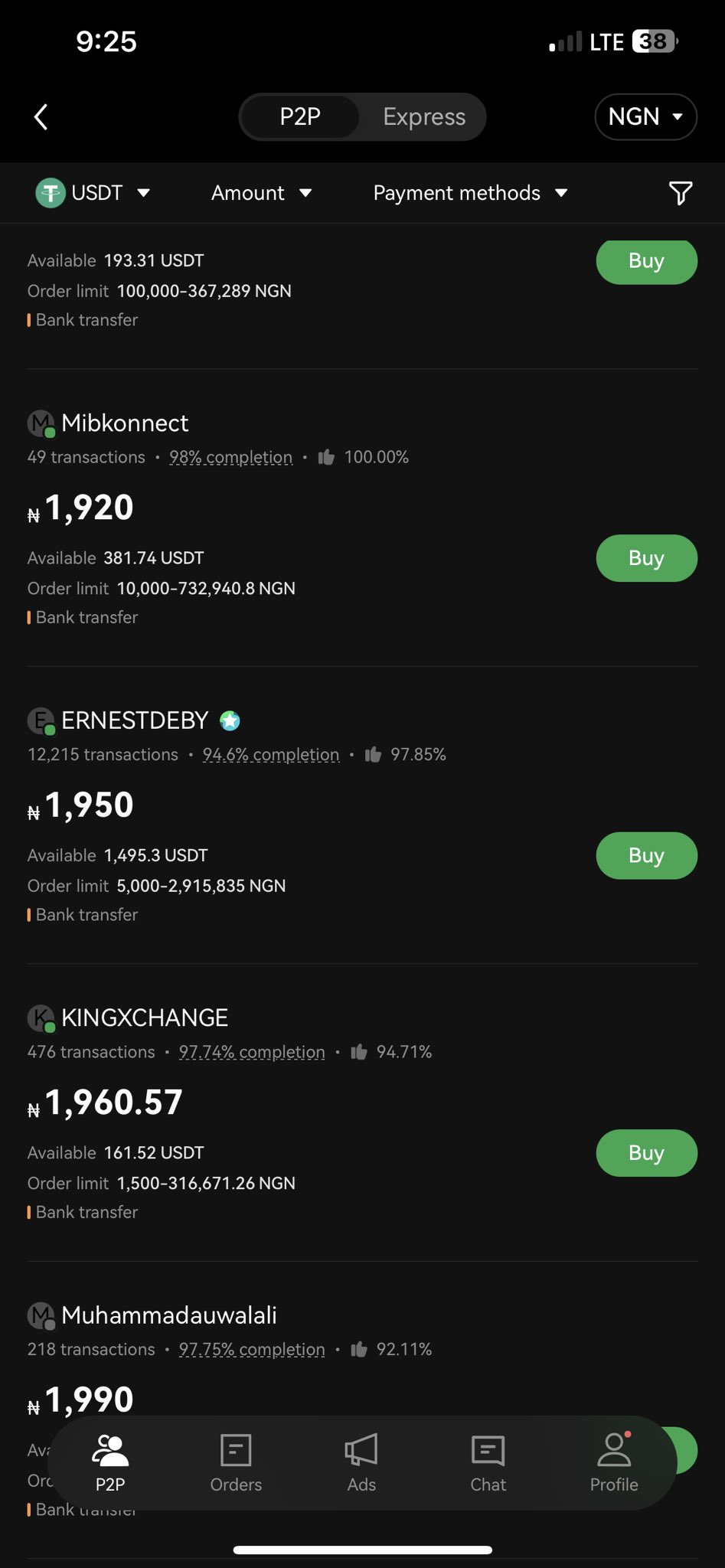Tap KINGXCHANGE avatar icon
This screenshot has height=1568, width=725.
pyautogui.click(x=41, y=1018)
